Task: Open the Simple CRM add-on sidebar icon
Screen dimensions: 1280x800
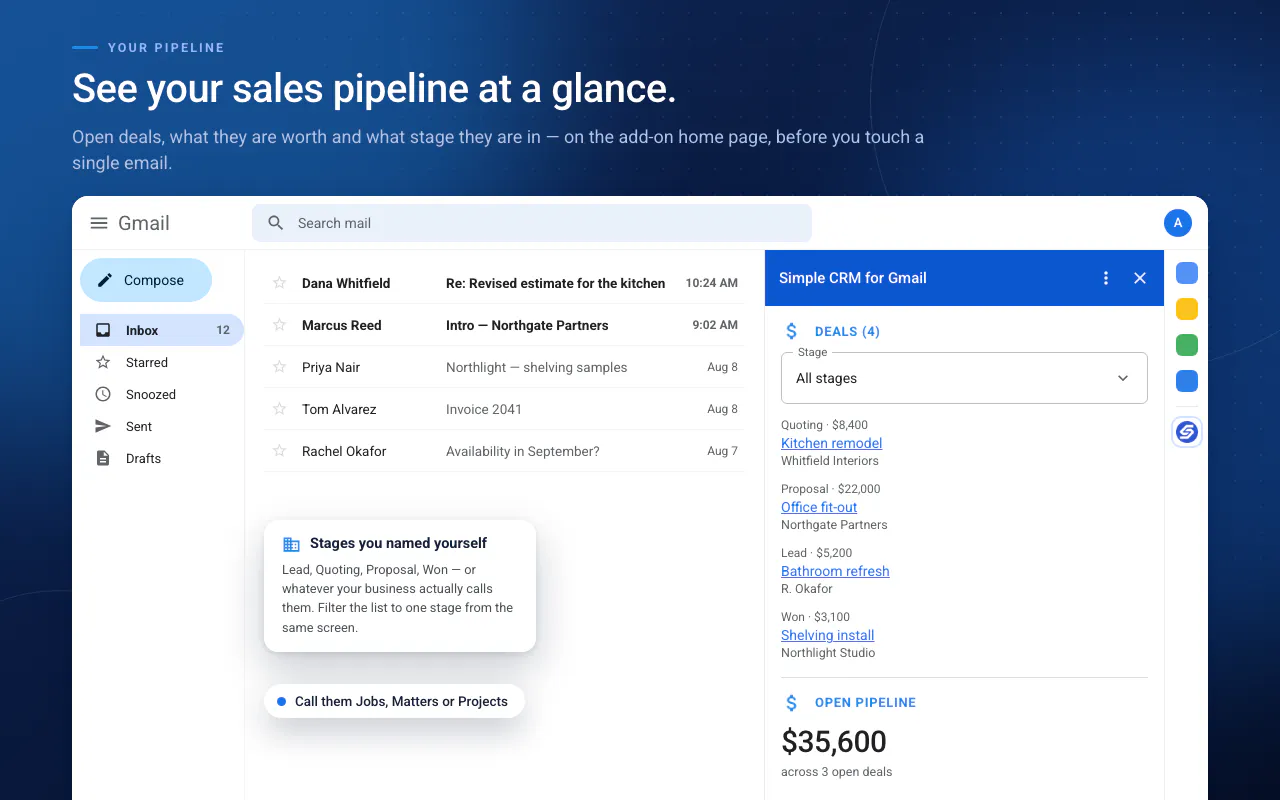Action: (x=1187, y=432)
